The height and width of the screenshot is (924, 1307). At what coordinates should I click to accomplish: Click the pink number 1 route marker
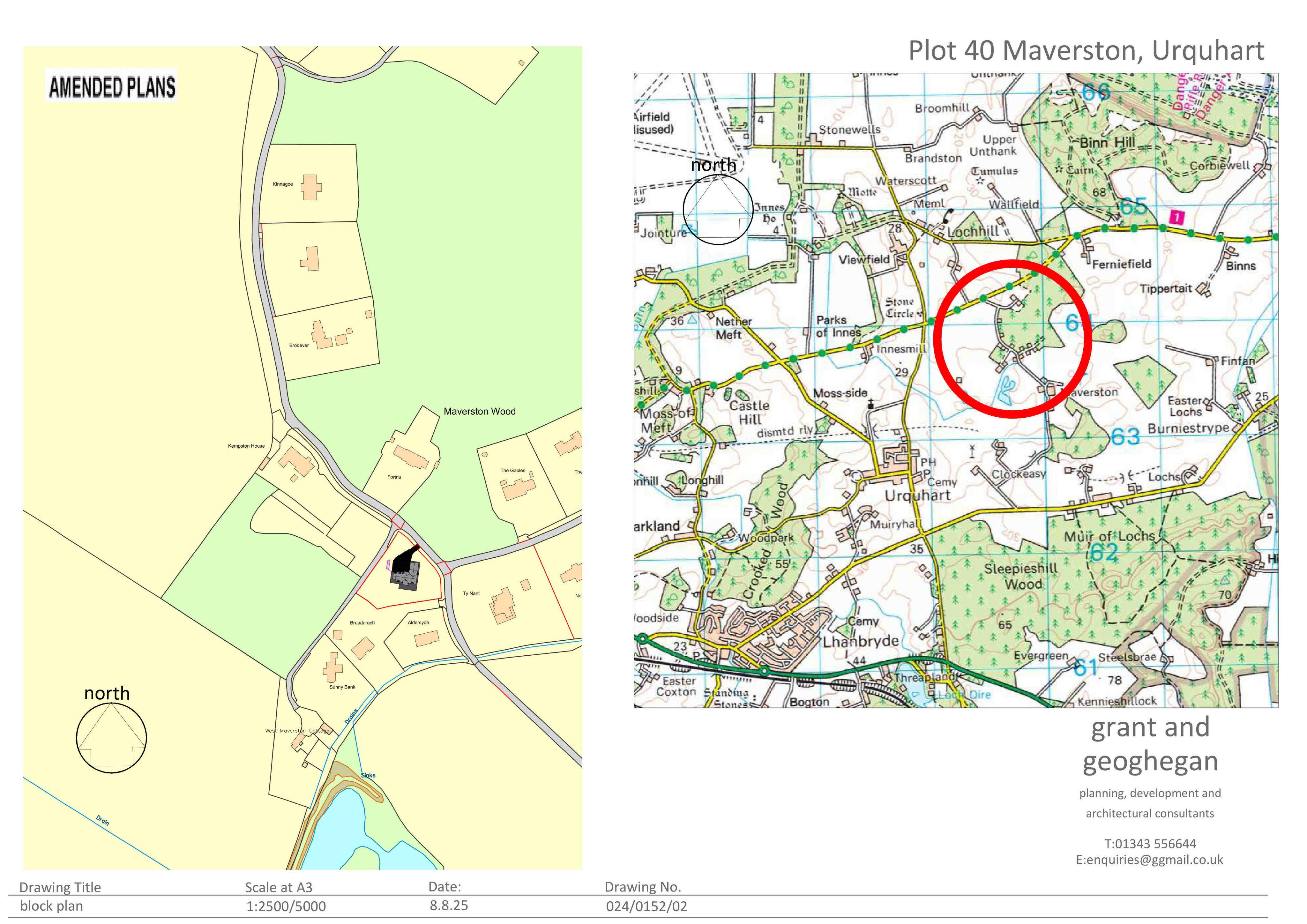[1176, 217]
